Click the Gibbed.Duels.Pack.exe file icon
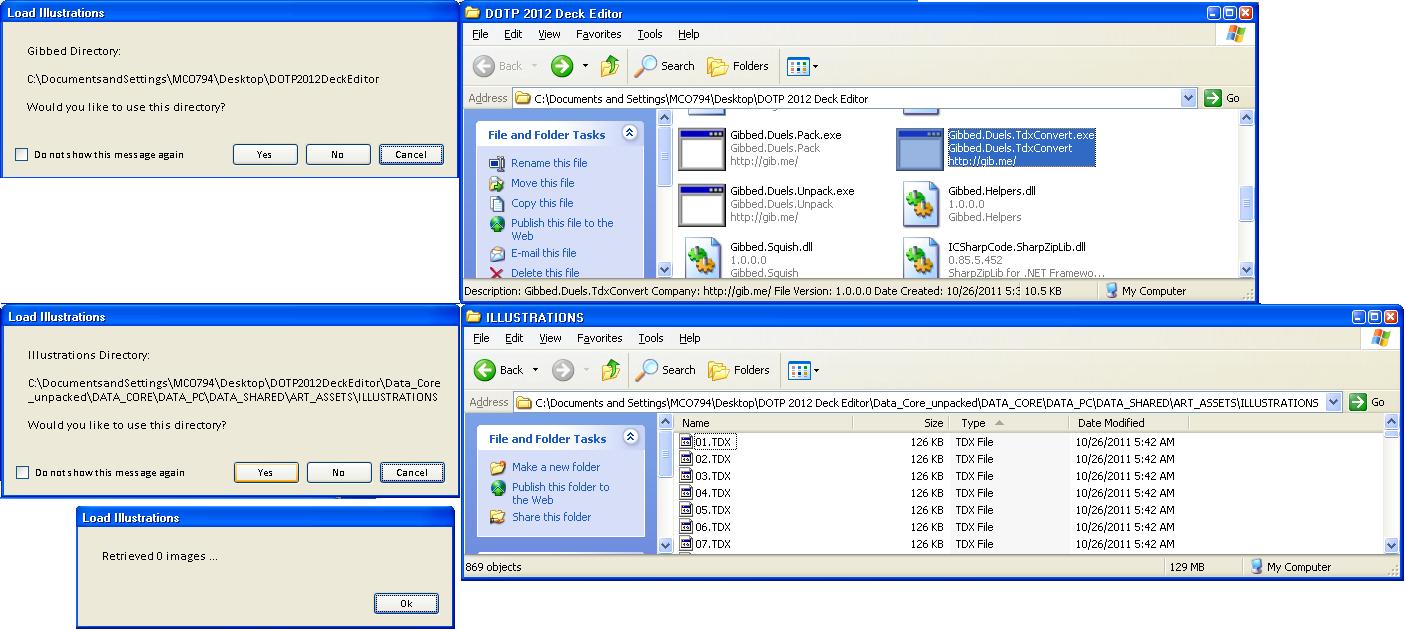Image resolution: width=1406 pixels, height=631 pixels. click(701, 149)
